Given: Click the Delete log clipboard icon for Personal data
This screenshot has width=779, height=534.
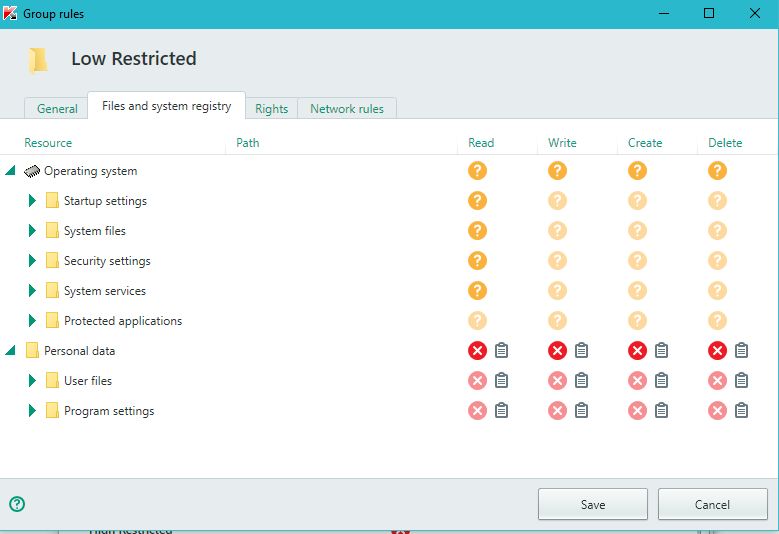Looking at the screenshot, I should [x=741, y=350].
